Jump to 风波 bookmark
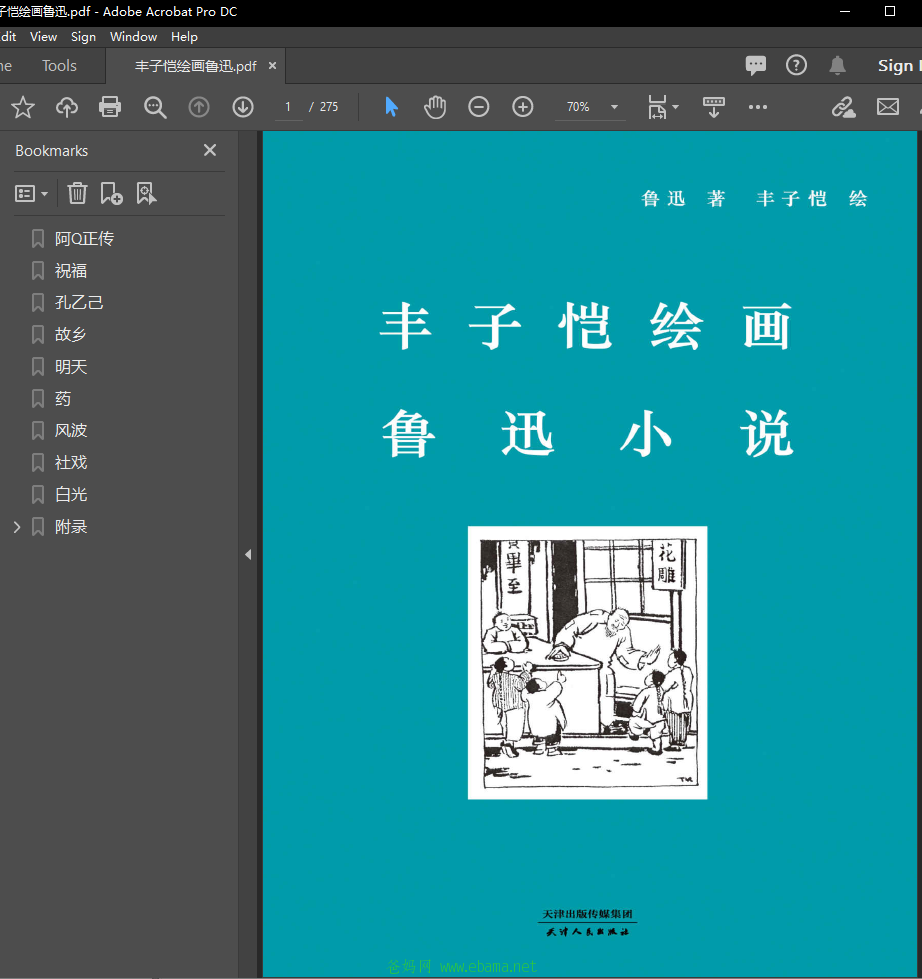This screenshot has height=979, width=922. pyautogui.click(x=71, y=431)
